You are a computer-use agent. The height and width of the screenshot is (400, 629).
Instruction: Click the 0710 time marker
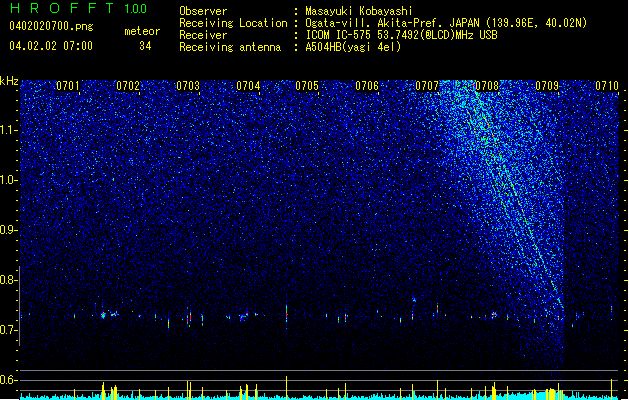click(607, 86)
